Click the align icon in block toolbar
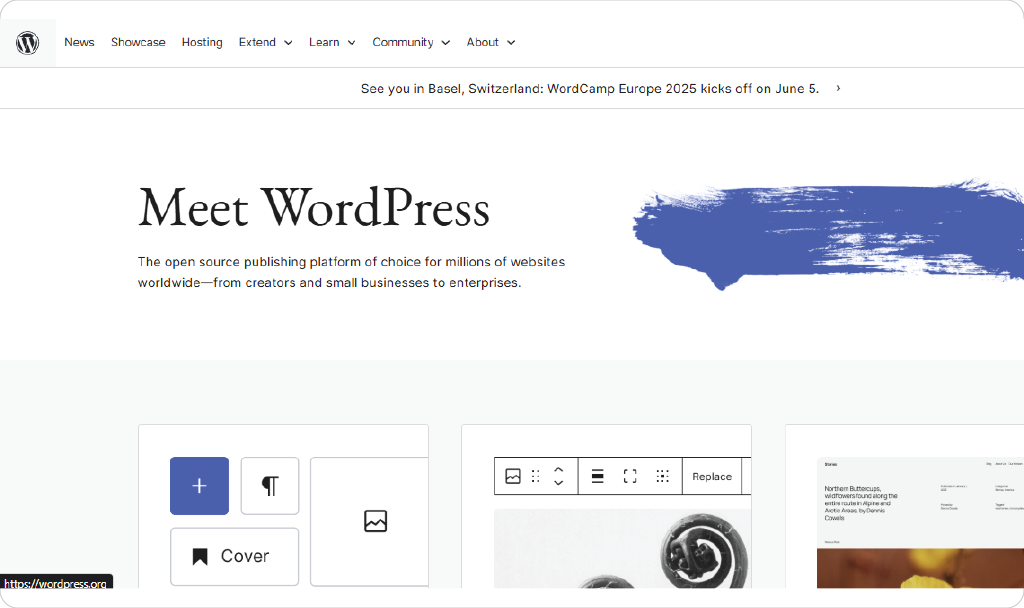The width and height of the screenshot is (1024, 608). point(597,476)
